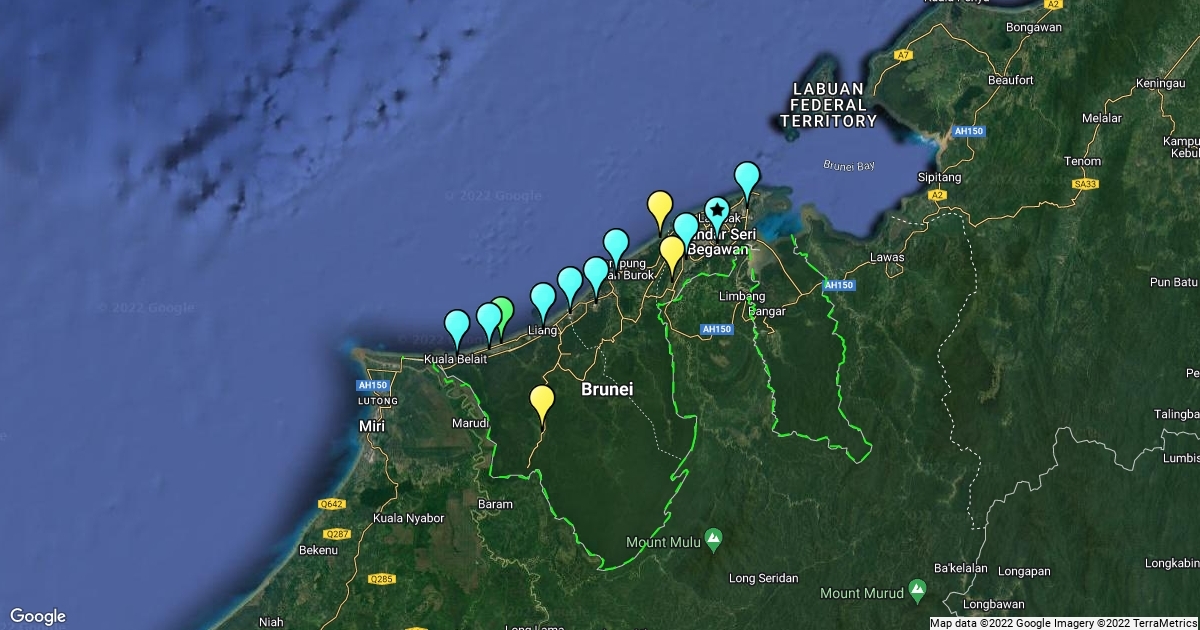Image resolution: width=1200 pixels, height=630 pixels.
Task: Click the green marker pin on the coast
Action: [x=504, y=313]
